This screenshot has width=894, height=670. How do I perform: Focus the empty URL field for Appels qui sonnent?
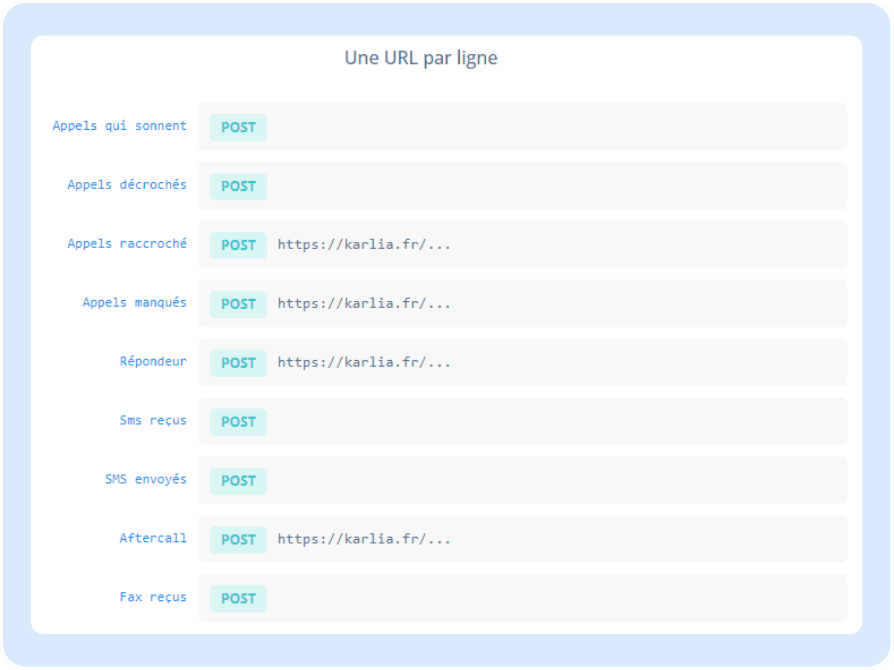[555, 127]
